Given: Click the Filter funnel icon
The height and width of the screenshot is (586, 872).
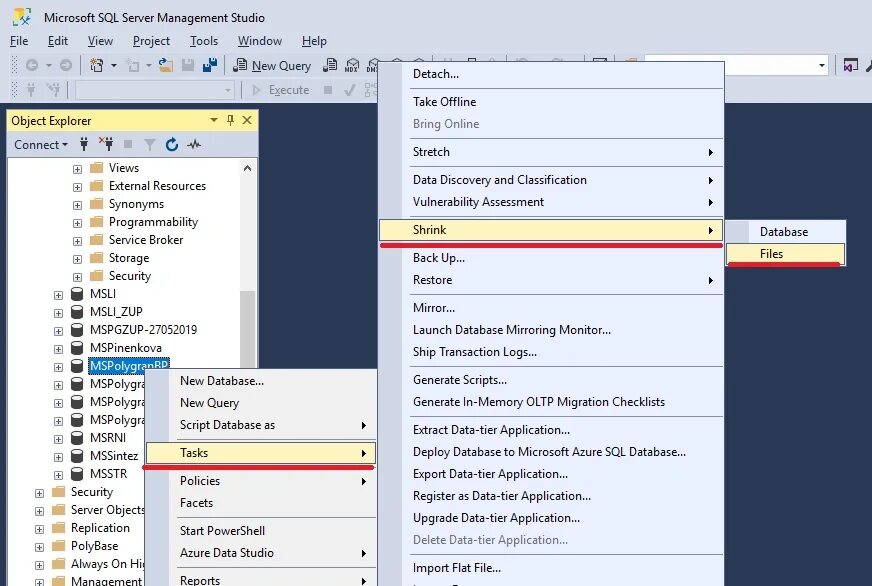Looking at the screenshot, I should point(150,145).
